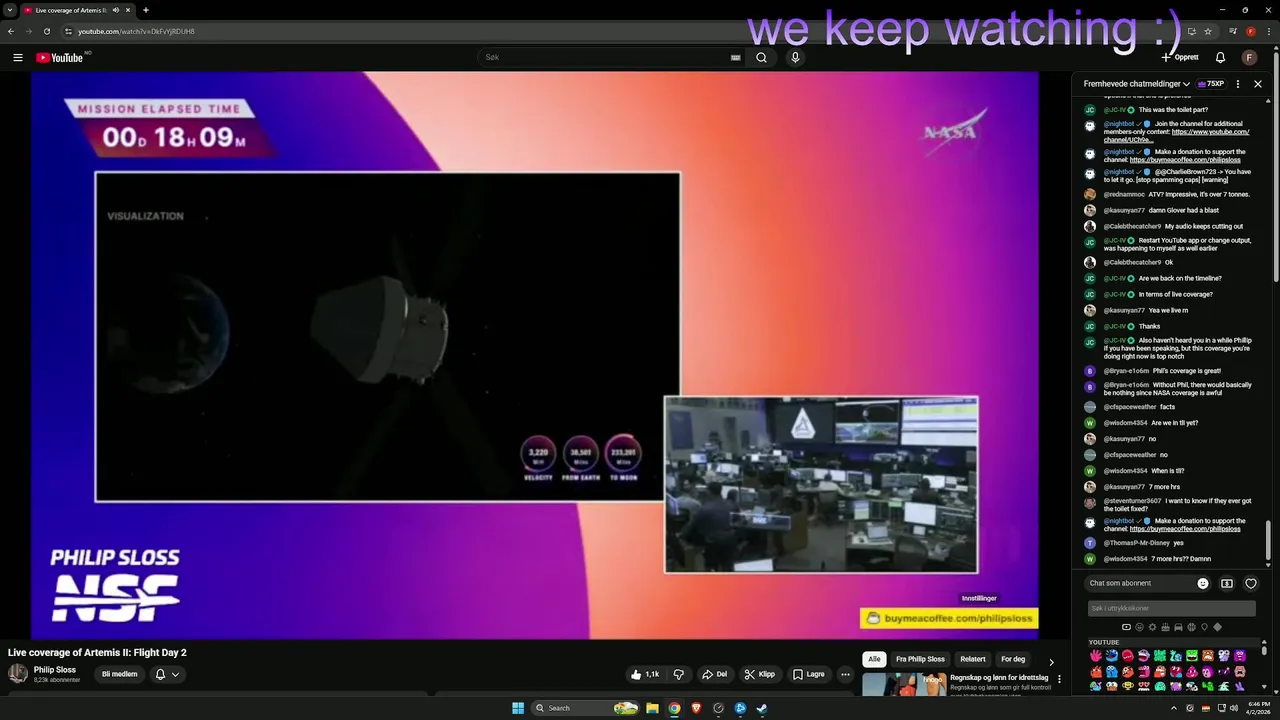The image size is (1280, 720).
Task: Open the video title text
Action: [x=97, y=653]
